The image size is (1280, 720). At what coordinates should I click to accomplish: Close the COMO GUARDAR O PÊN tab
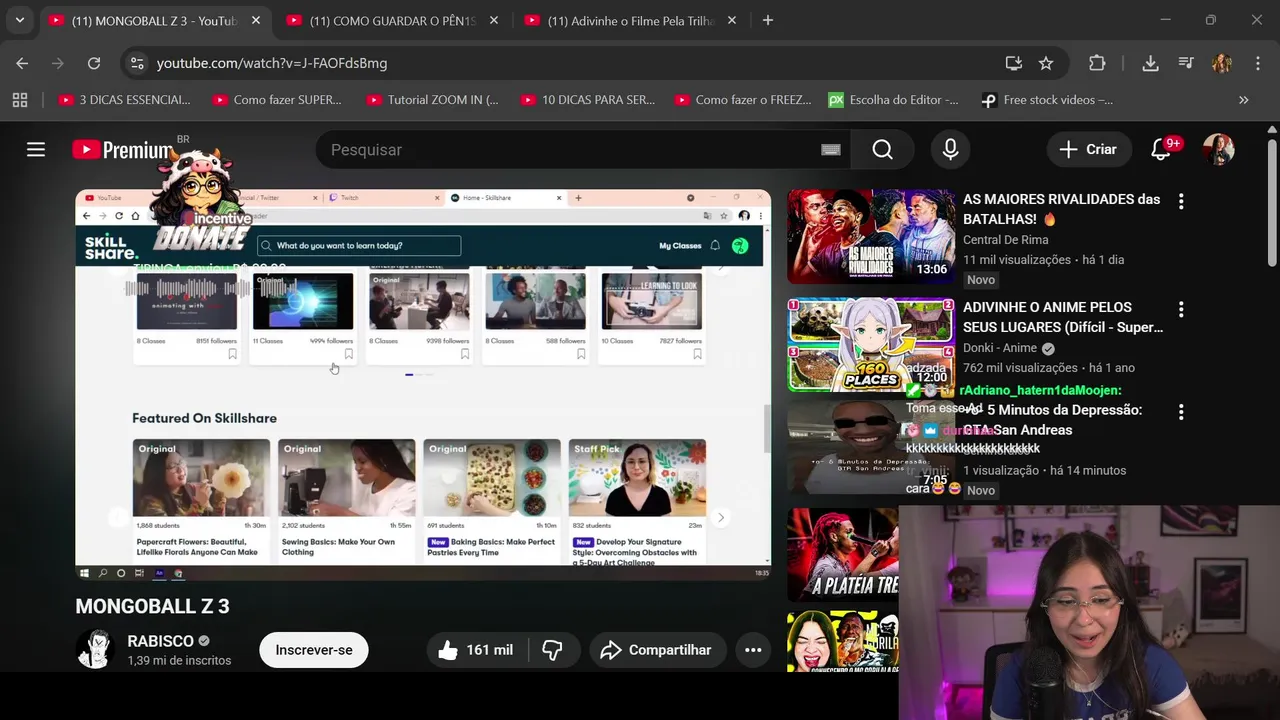tap(494, 20)
